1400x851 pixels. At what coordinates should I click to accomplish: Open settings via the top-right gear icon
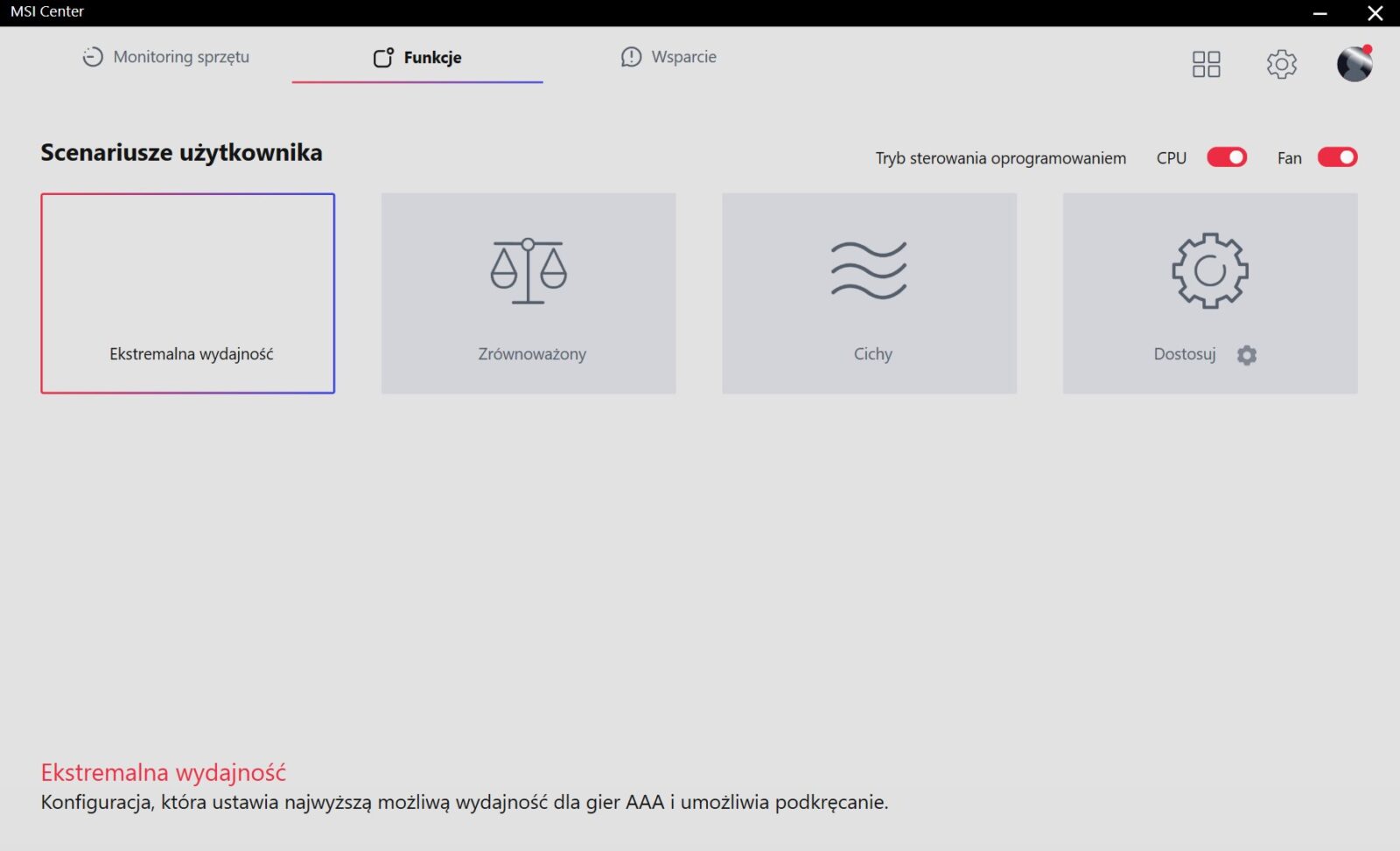(x=1281, y=64)
